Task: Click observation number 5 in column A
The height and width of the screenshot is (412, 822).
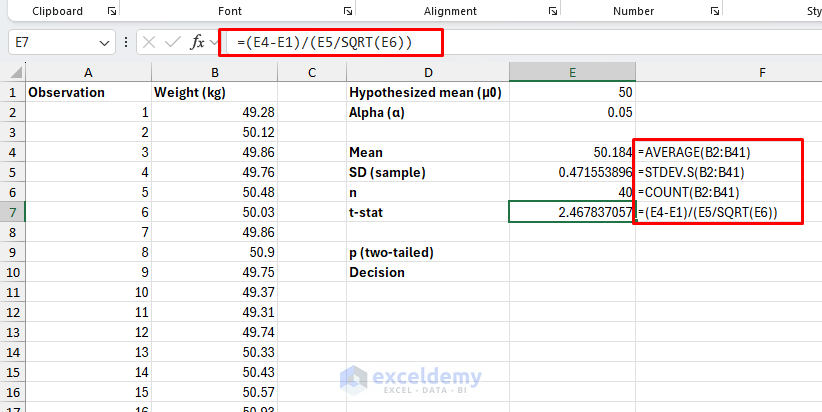Action: 88,192
